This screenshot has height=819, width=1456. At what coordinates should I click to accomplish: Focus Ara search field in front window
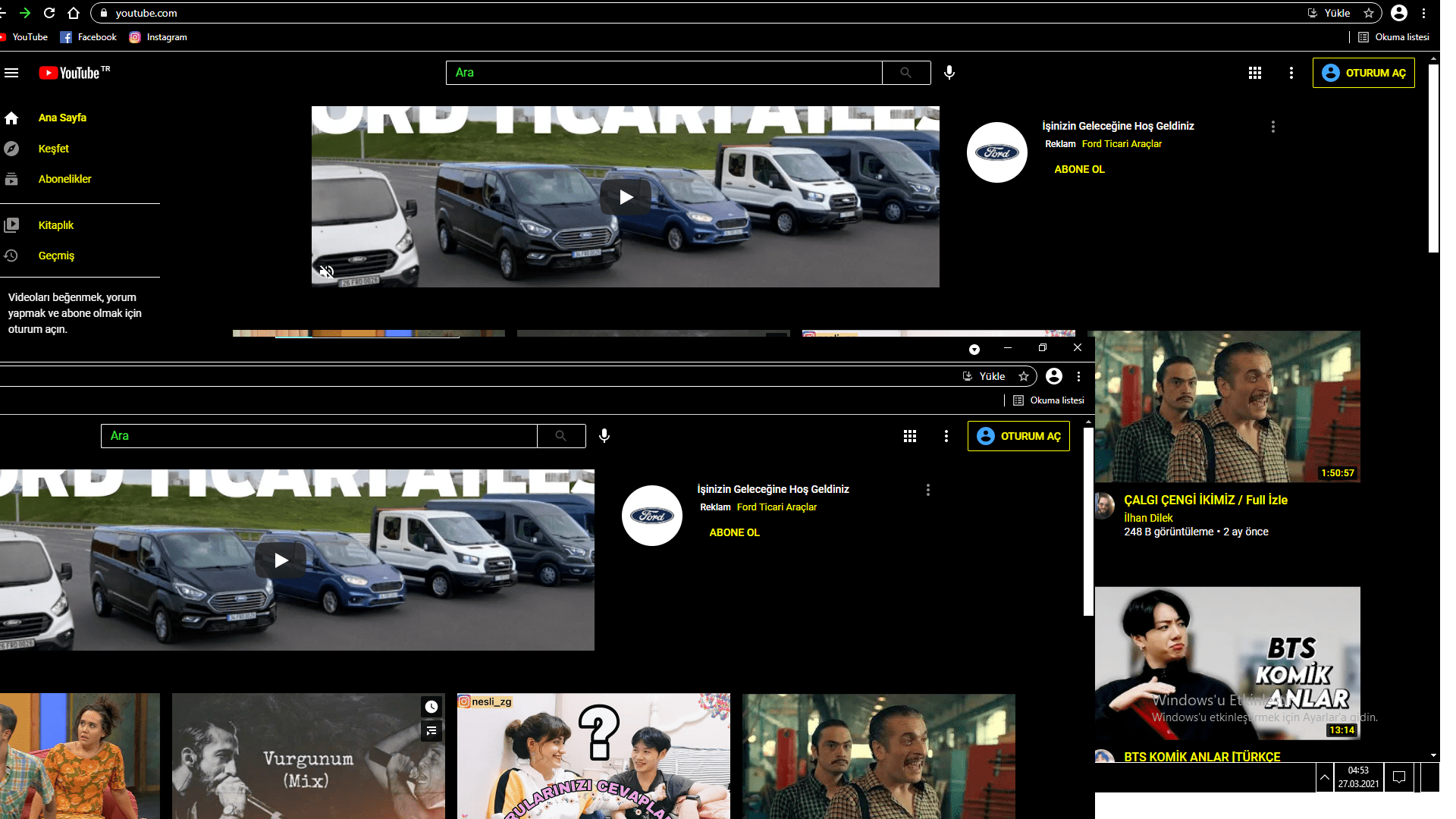319,436
